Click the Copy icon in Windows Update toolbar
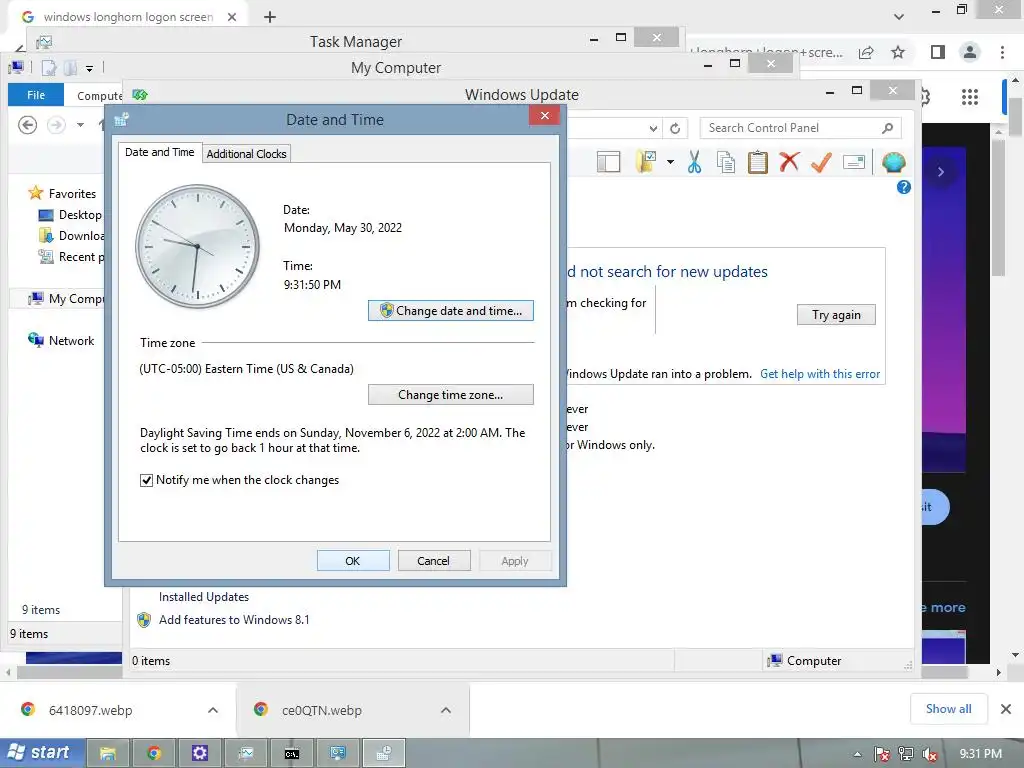The width and height of the screenshot is (1024, 768). coord(726,161)
